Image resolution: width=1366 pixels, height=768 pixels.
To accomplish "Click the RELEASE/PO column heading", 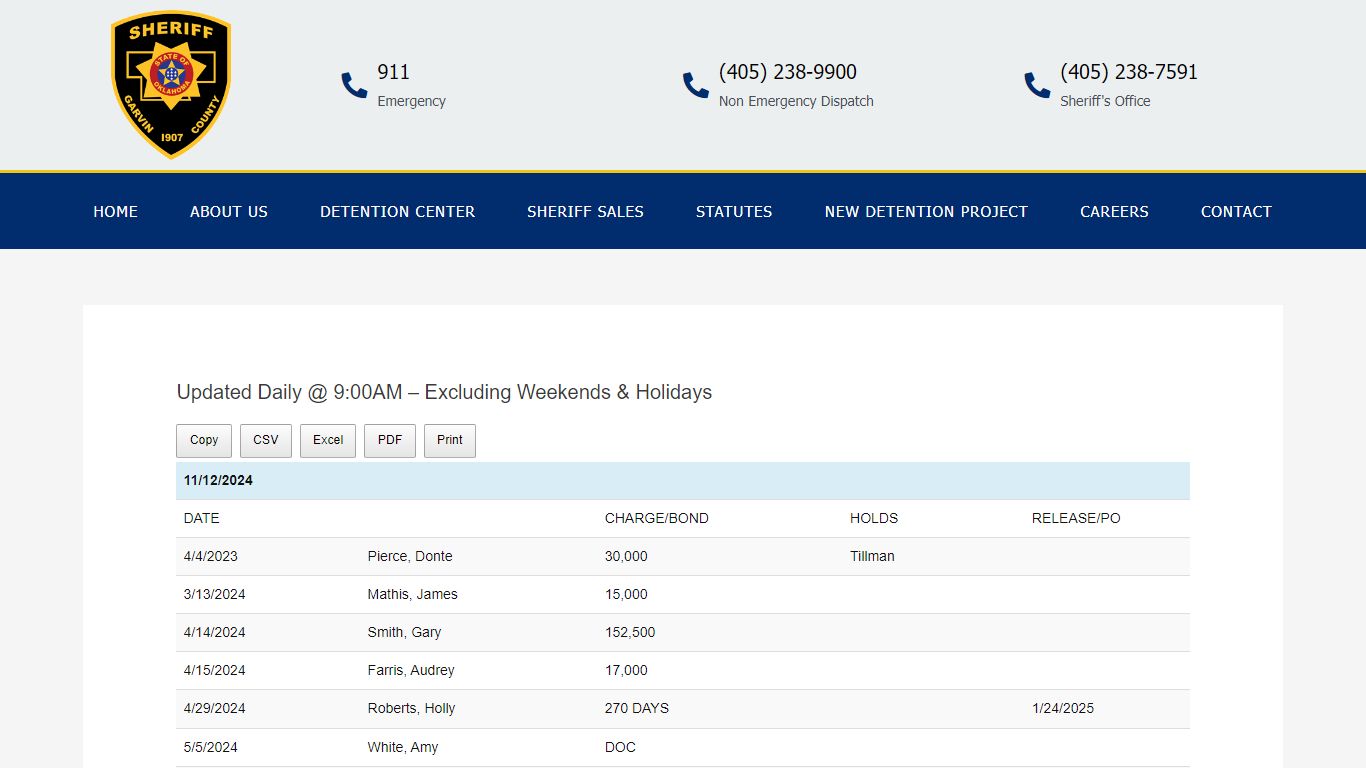I will click(1076, 519).
